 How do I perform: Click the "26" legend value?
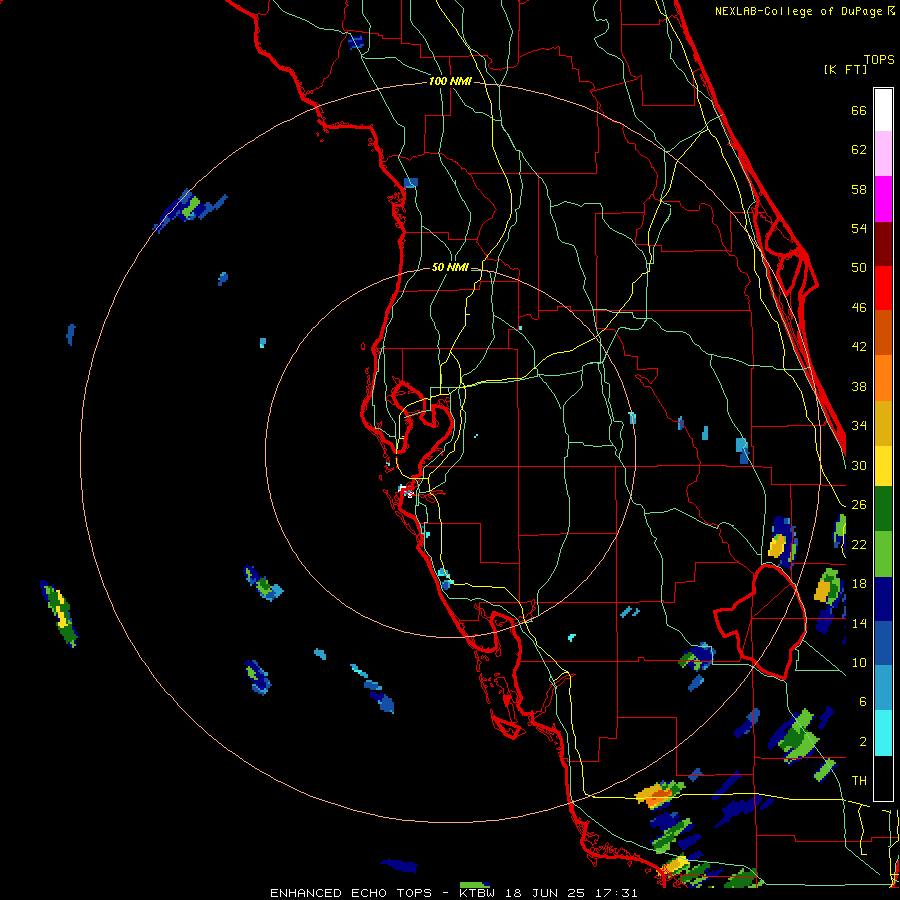point(859,505)
